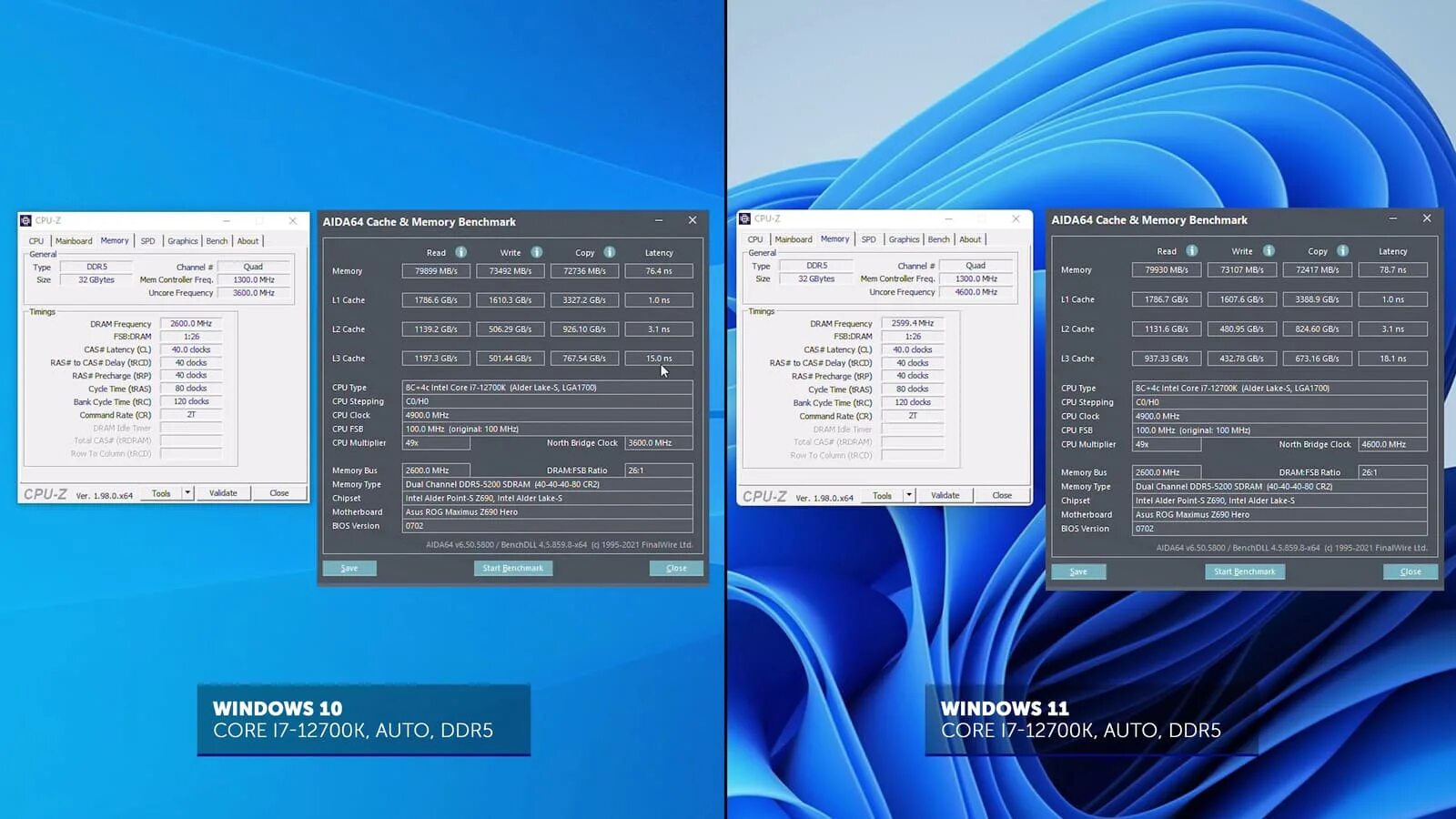Image resolution: width=1456 pixels, height=819 pixels.
Task: Click the bottom Close button in Windows 10 AIDA64
Action: tap(676, 568)
